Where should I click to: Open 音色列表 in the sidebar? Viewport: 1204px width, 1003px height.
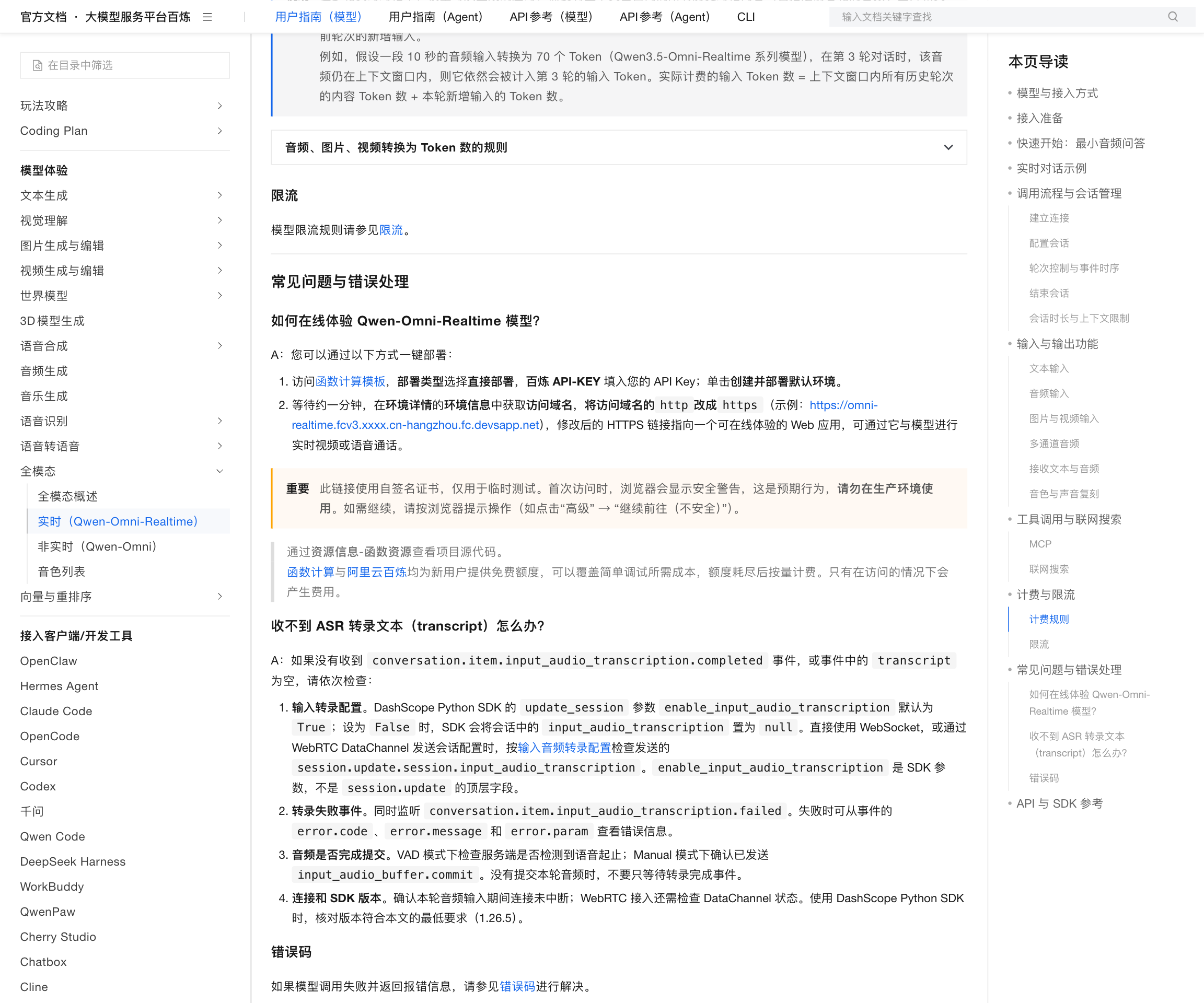click(x=61, y=572)
